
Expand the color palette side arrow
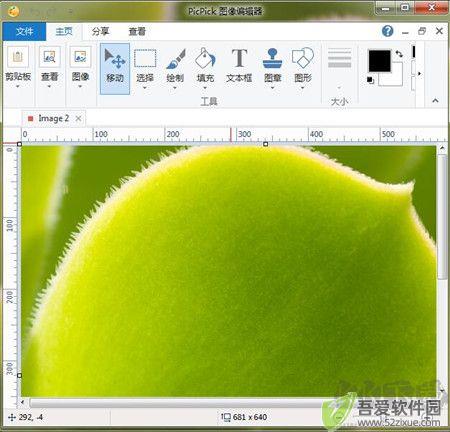tap(419, 73)
